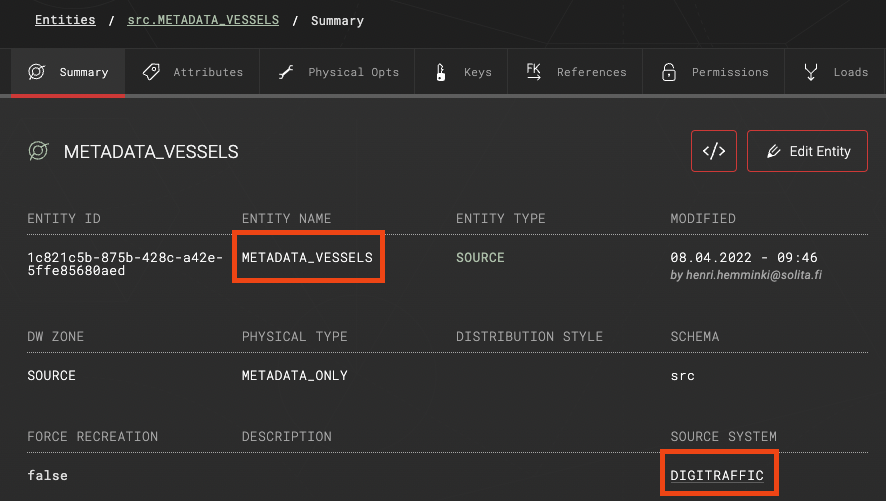Open the Loads tab
The width and height of the screenshot is (886, 501).
[835, 72]
